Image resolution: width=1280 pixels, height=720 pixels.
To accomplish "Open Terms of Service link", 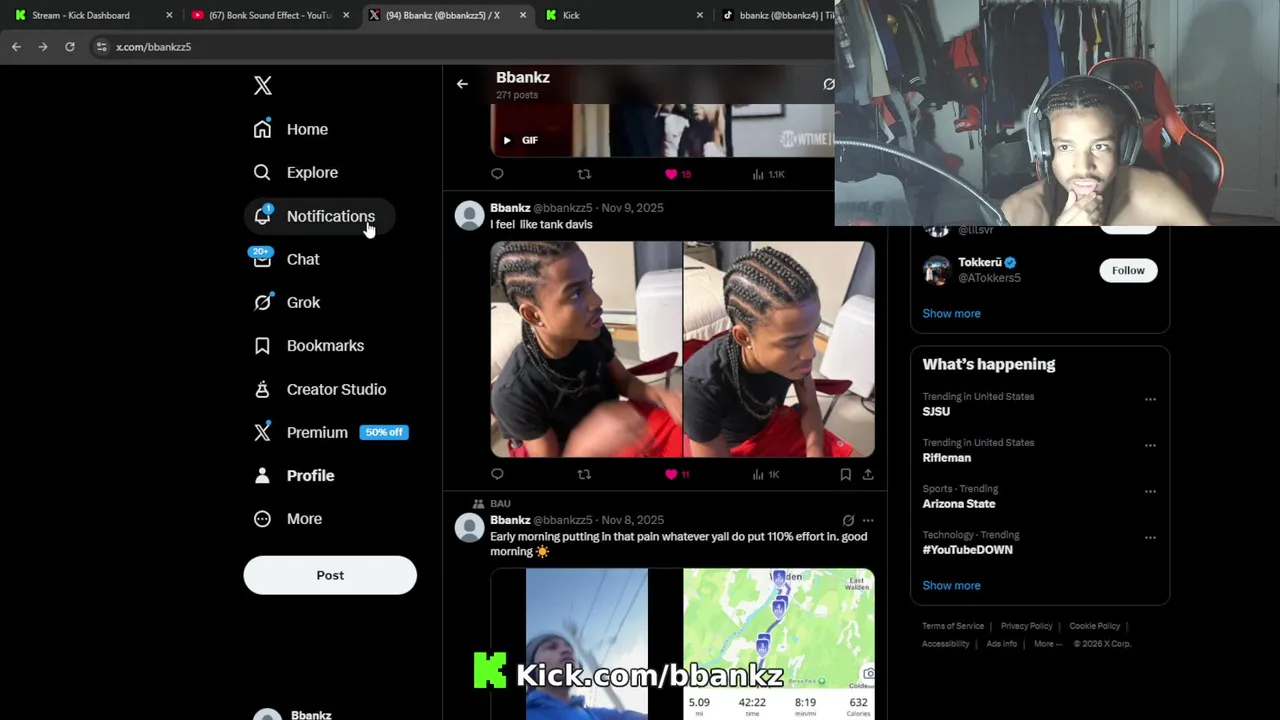I will (953, 626).
